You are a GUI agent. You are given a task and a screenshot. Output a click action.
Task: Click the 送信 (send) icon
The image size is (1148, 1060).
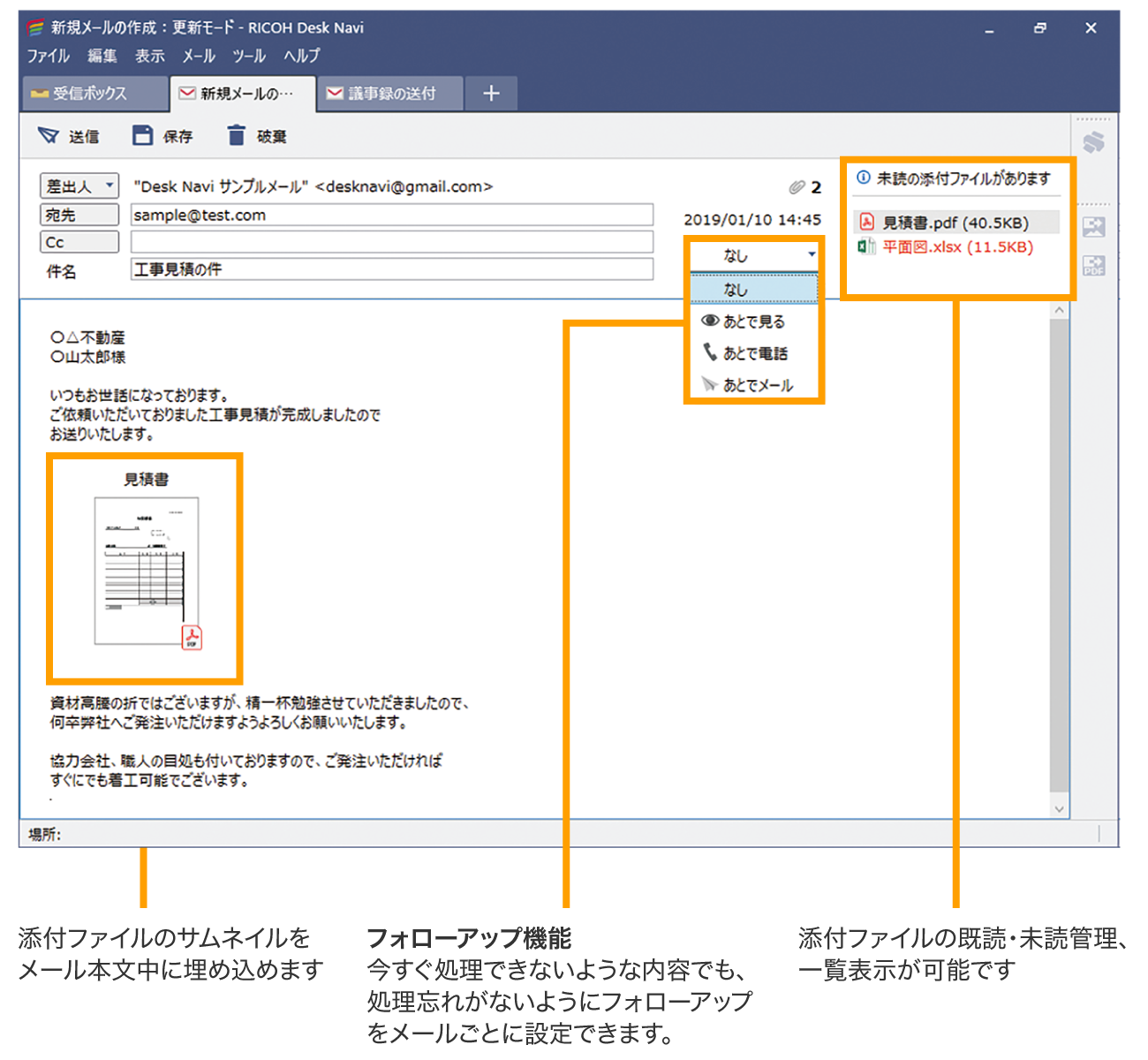click(x=48, y=134)
